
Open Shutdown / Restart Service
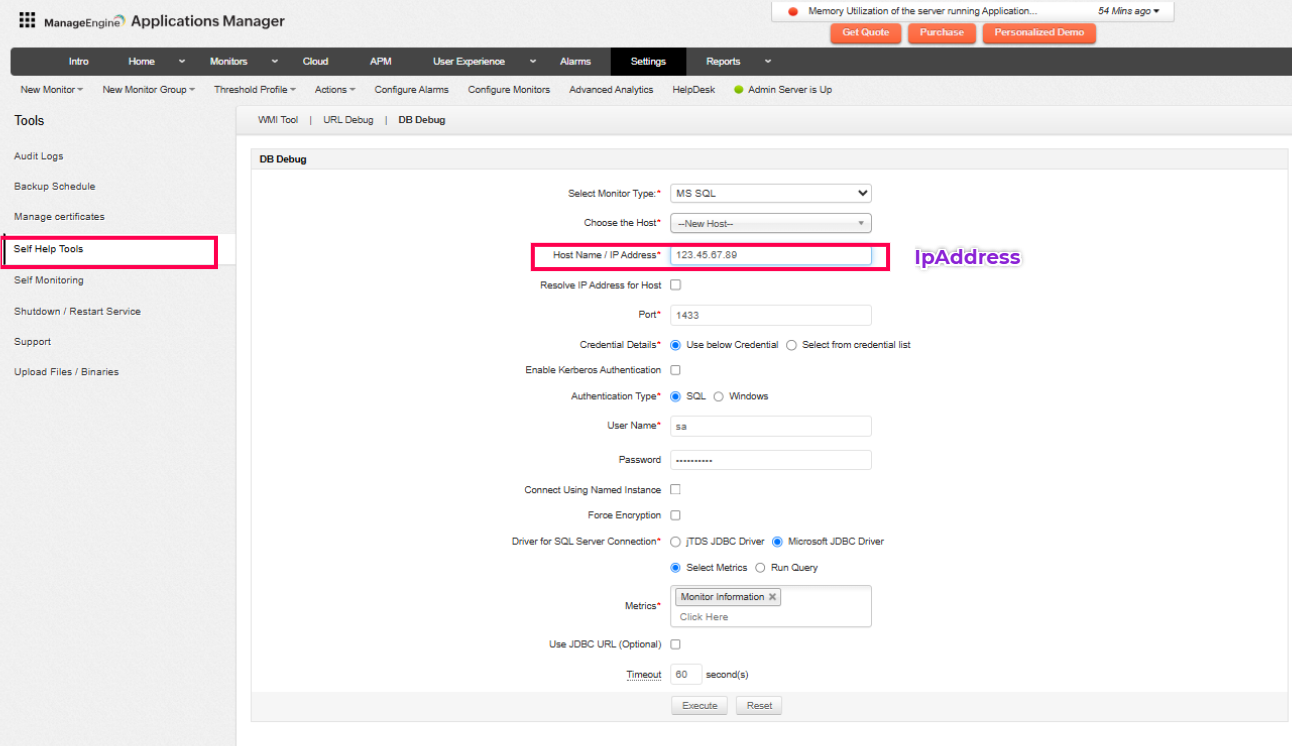pyautogui.click(x=77, y=312)
